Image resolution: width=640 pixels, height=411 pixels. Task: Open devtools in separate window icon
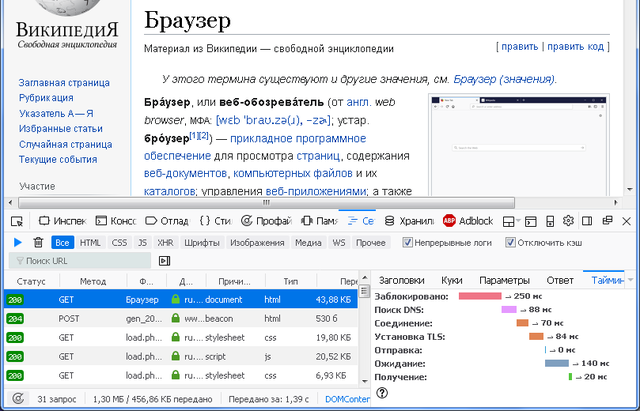coord(607,220)
